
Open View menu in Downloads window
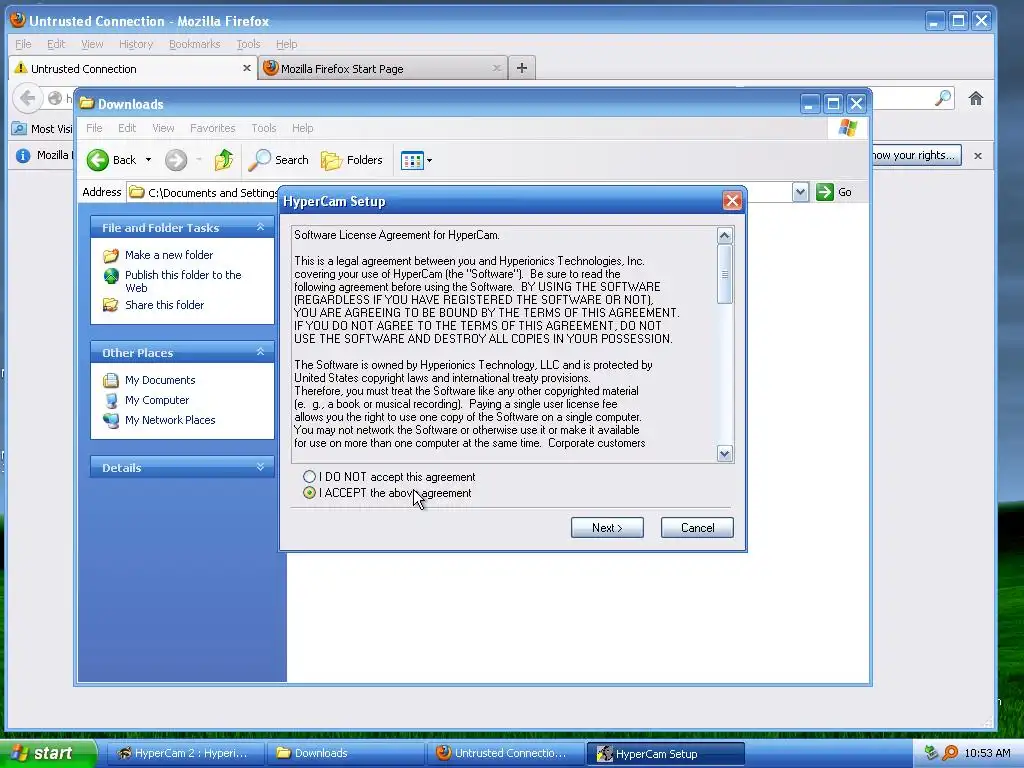(163, 128)
